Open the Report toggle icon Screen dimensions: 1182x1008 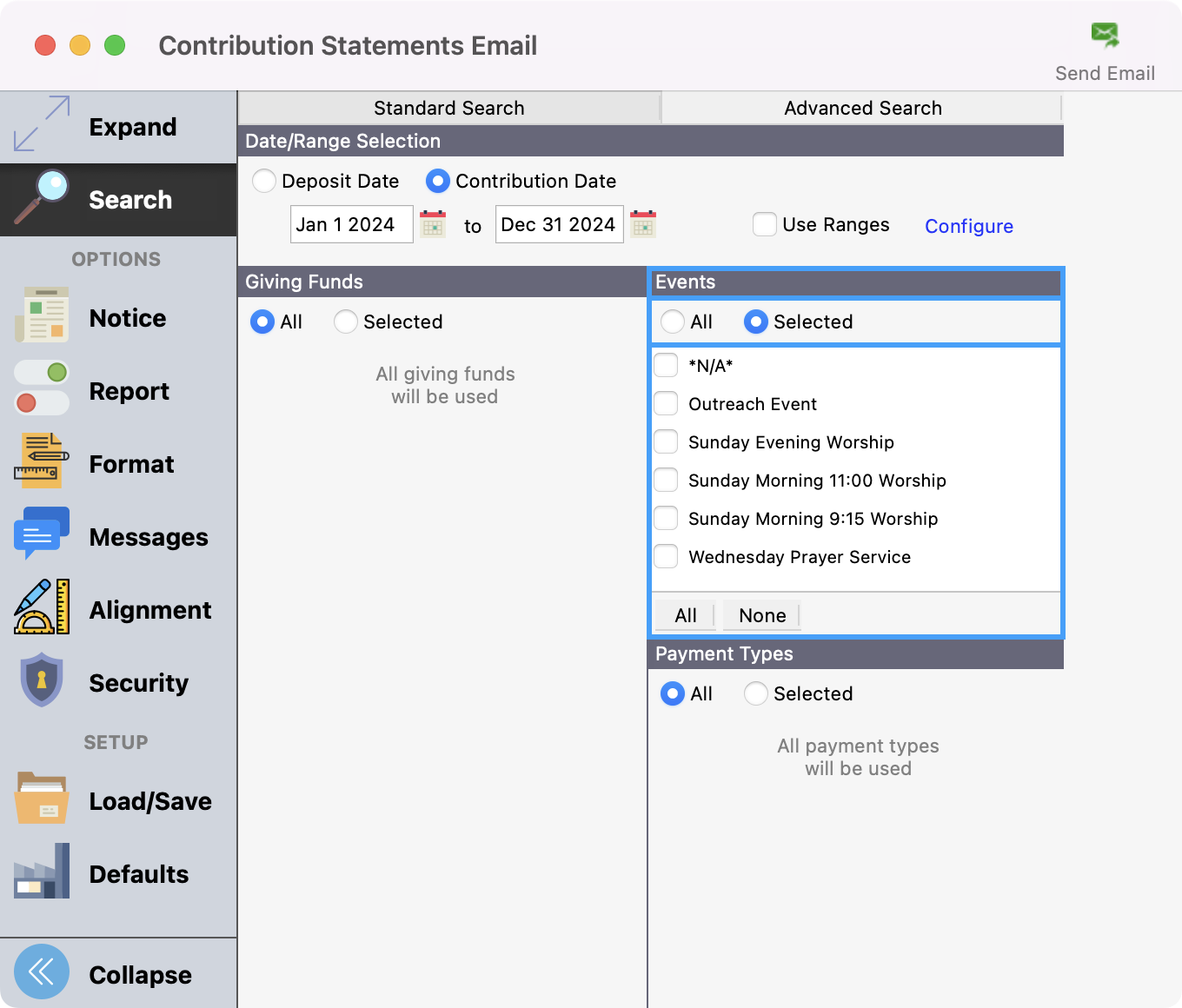(x=42, y=389)
